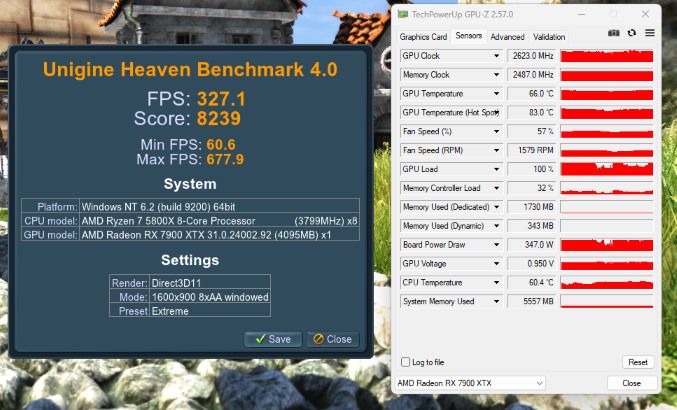Open the Memory Used (Dynamic) dropdown
The image size is (677, 410).
(497, 226)
